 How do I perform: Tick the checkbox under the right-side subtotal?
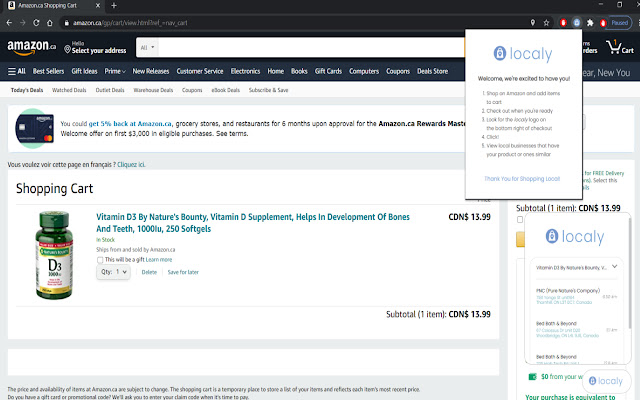[x=520, y=220]
